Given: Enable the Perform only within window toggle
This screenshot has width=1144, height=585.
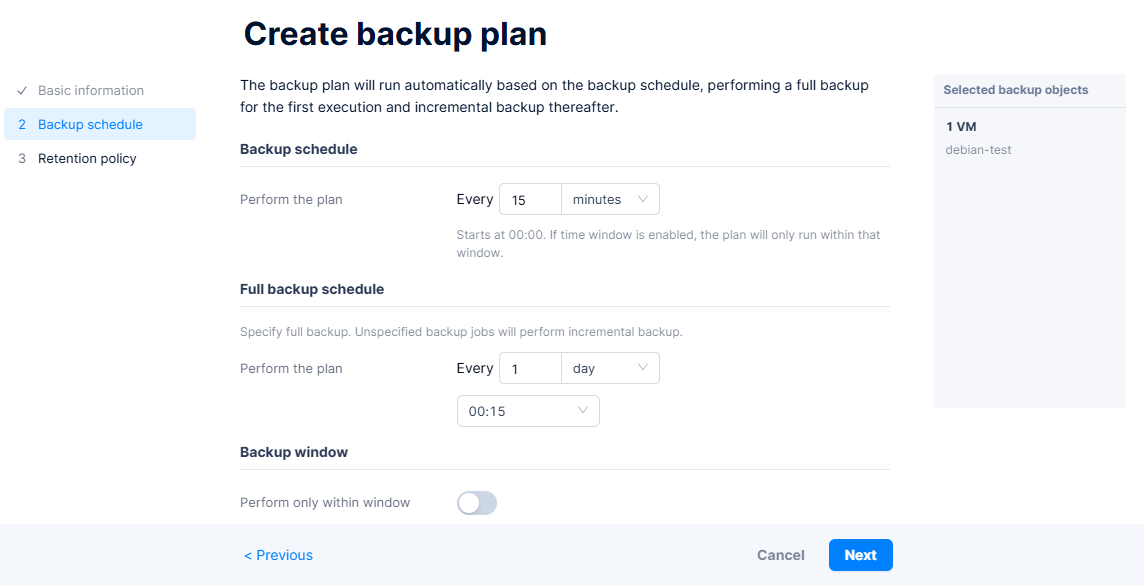Looking at the screenshot, I should coord(477,503).
